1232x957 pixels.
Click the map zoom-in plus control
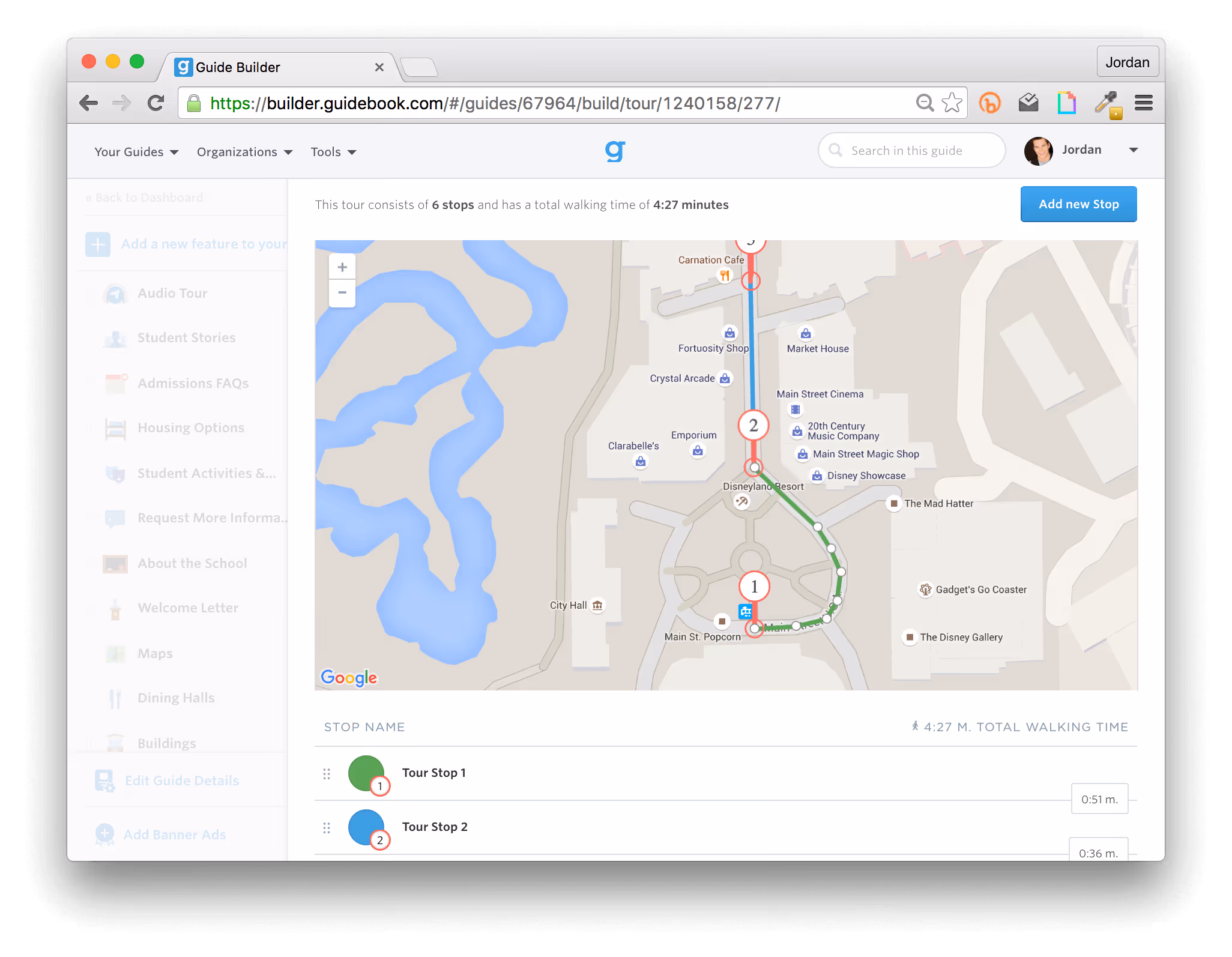(x=342, y=267)
